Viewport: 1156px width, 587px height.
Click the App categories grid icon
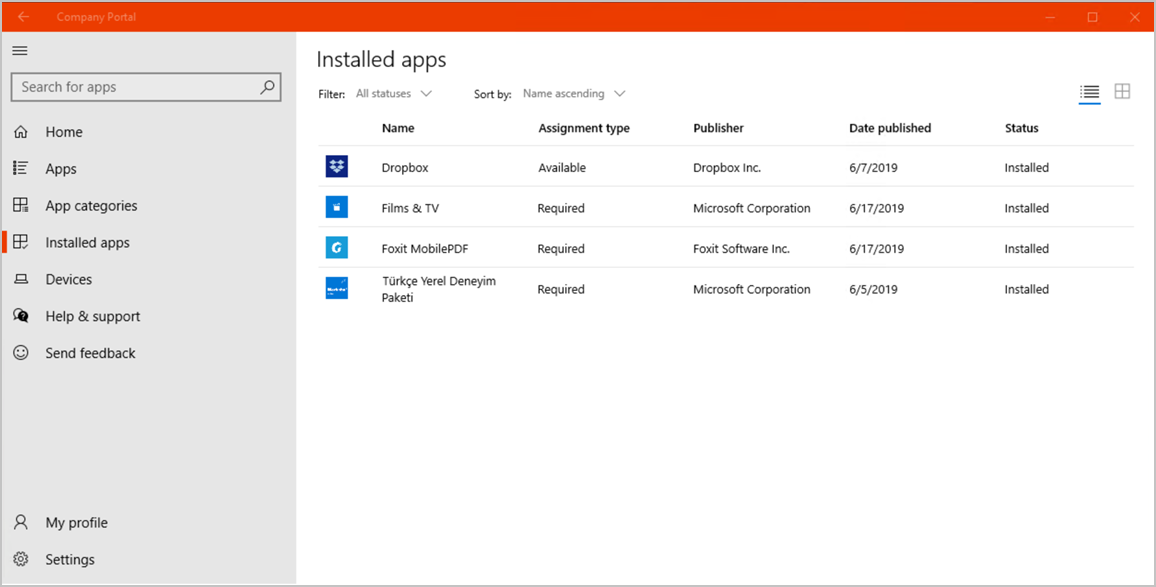(x=21, y=205)
